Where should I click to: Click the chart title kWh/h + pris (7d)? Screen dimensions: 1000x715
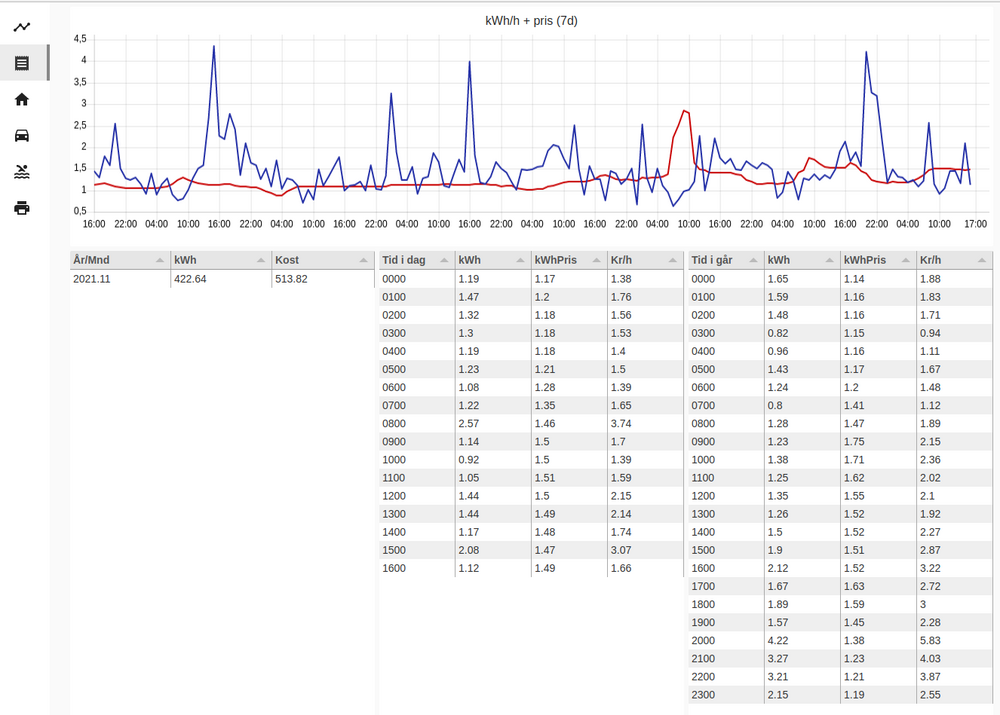click(531, 20)
